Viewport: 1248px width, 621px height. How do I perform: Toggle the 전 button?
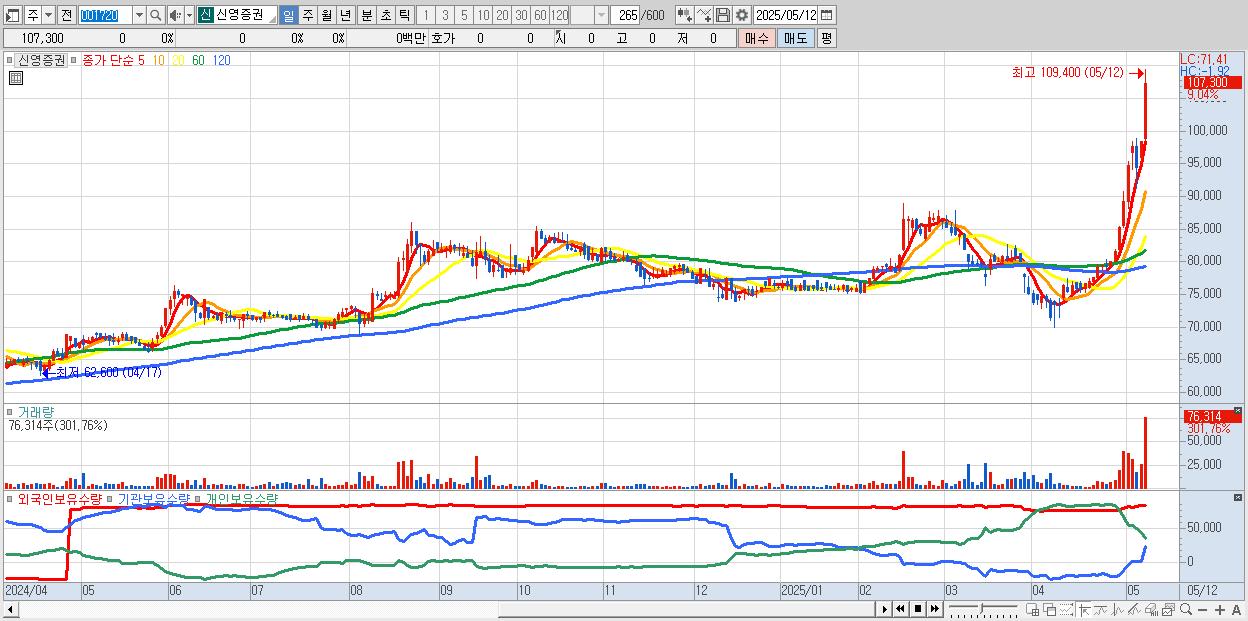coord(66,16)
